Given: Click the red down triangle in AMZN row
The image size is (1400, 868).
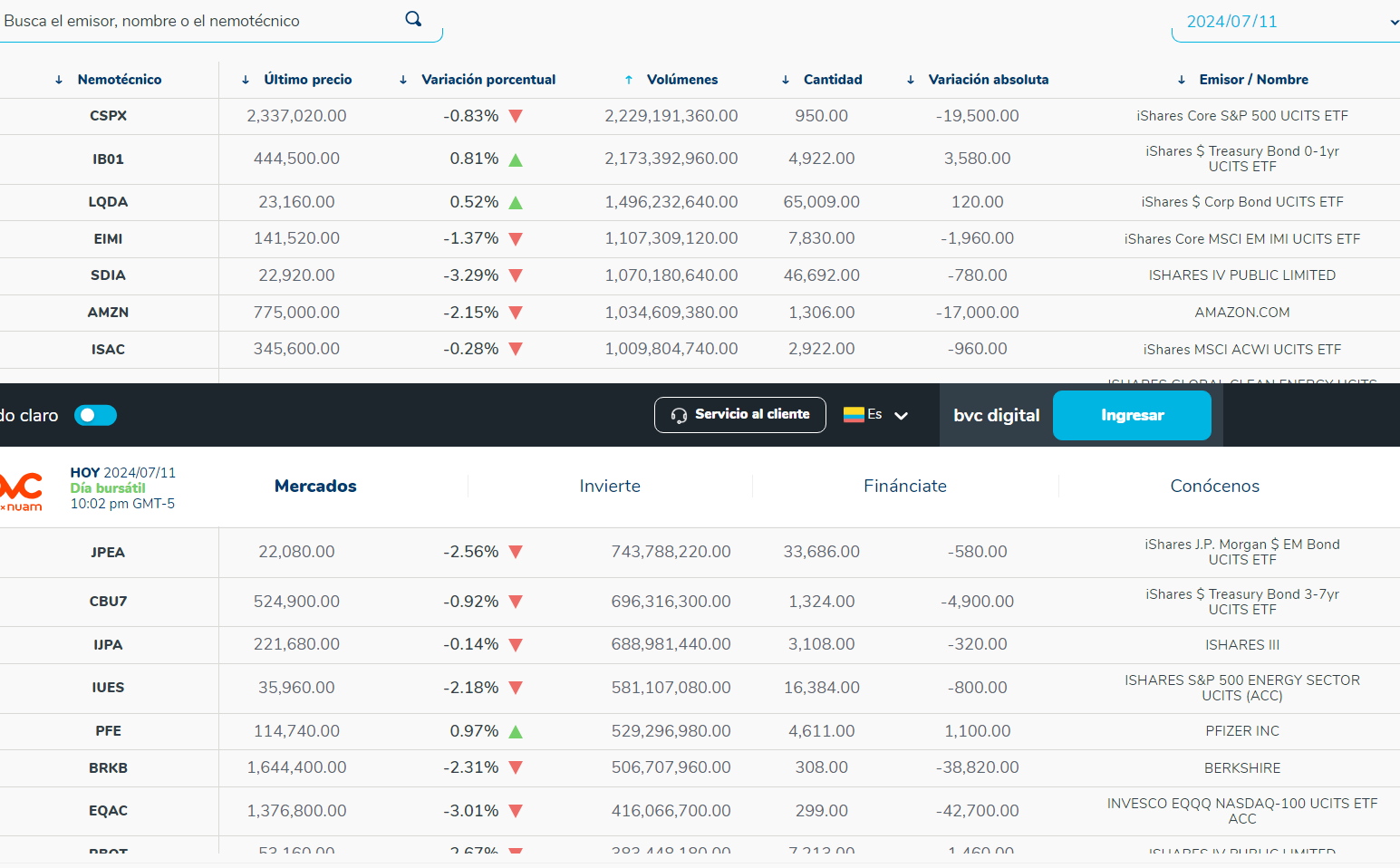Looking at the screenshot, I should tap(516, 313).
